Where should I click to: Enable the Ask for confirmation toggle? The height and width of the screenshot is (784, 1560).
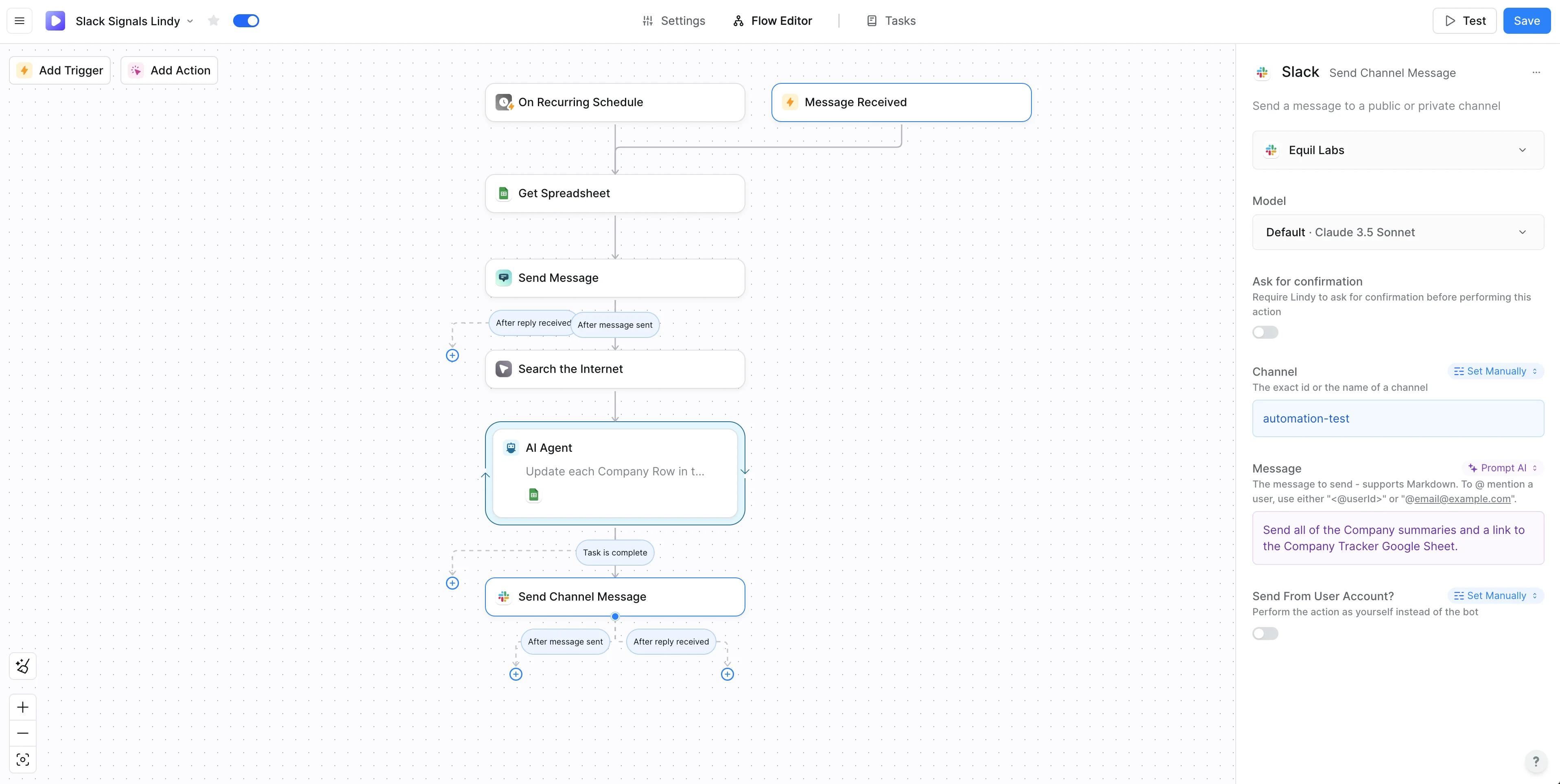coord(1265,332)
